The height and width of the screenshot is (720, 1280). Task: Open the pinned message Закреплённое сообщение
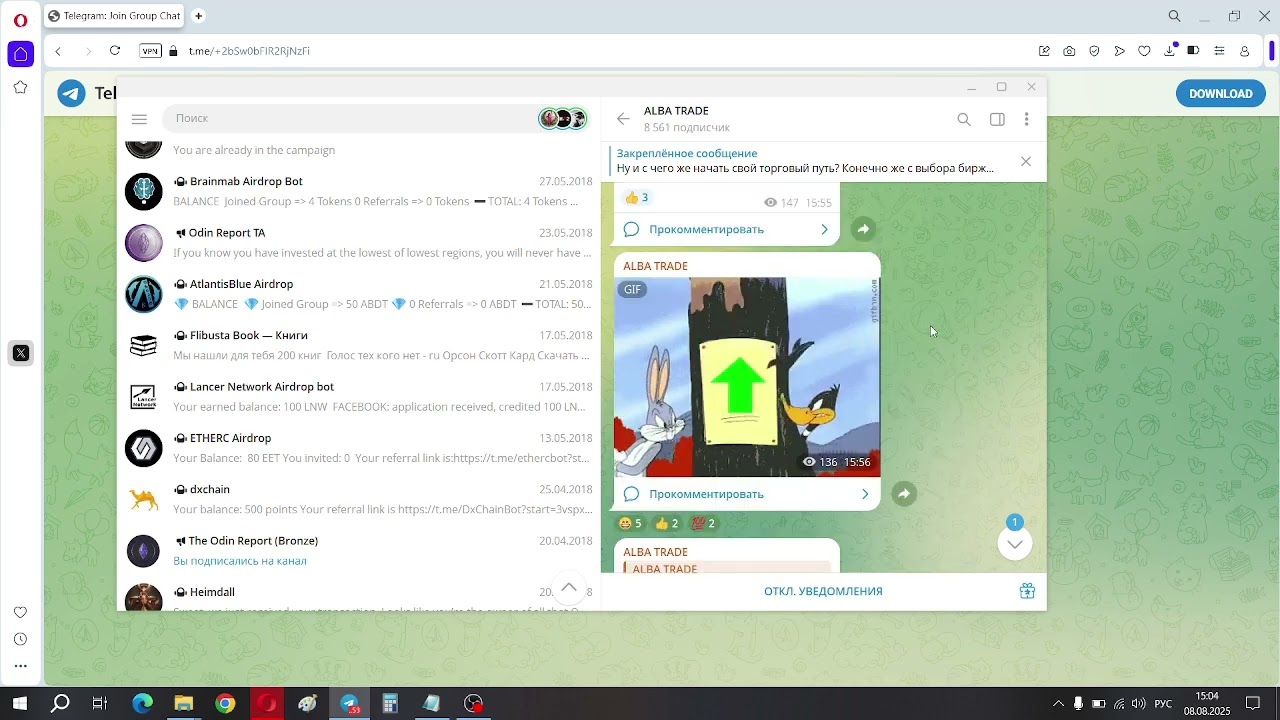point(806,161)
